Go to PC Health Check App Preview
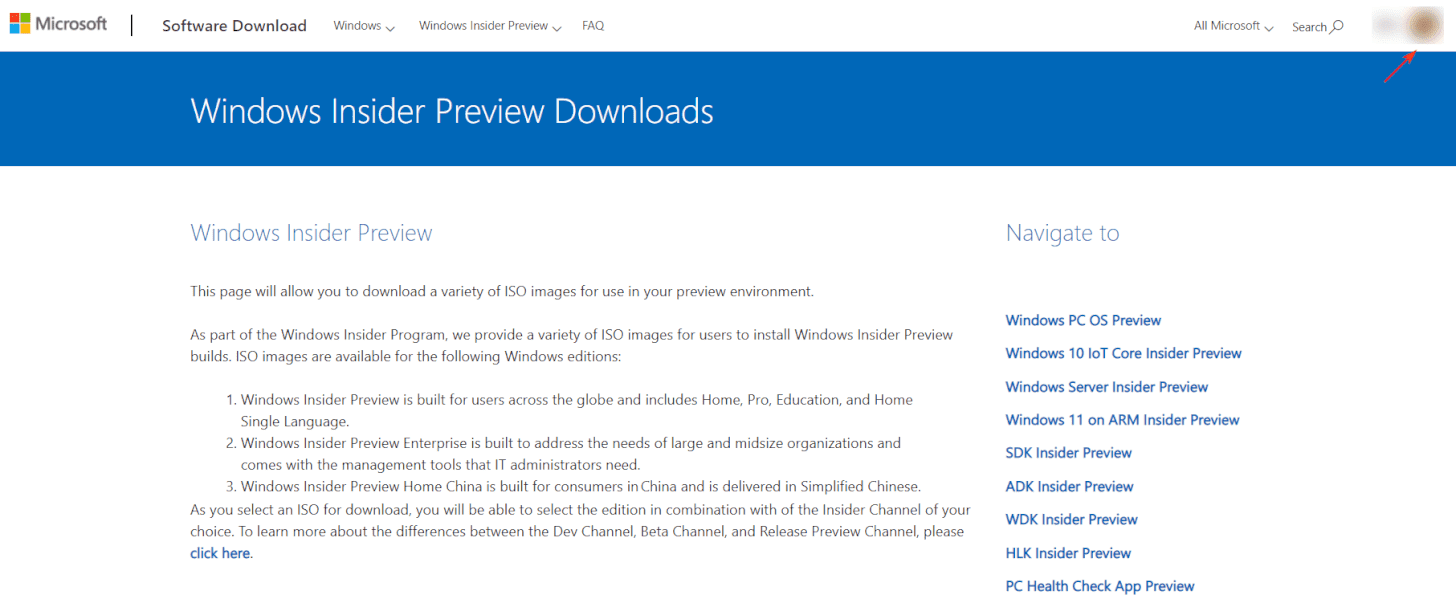Image resolution: width=1456 pixels, height=603 pixels. (x=1099, y=586)
